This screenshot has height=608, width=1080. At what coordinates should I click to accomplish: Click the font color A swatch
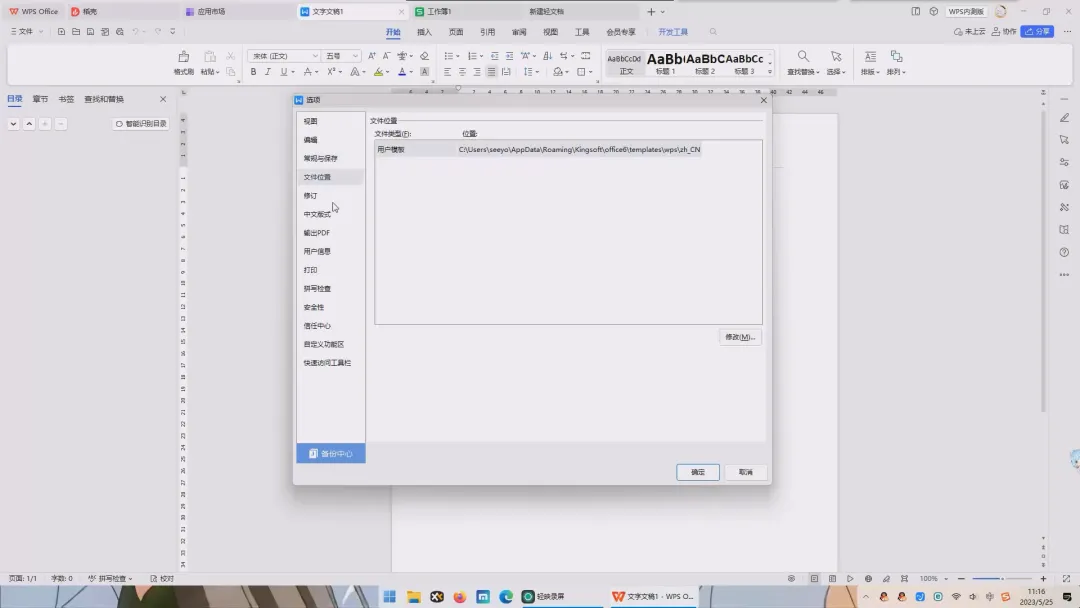(402, 72)
